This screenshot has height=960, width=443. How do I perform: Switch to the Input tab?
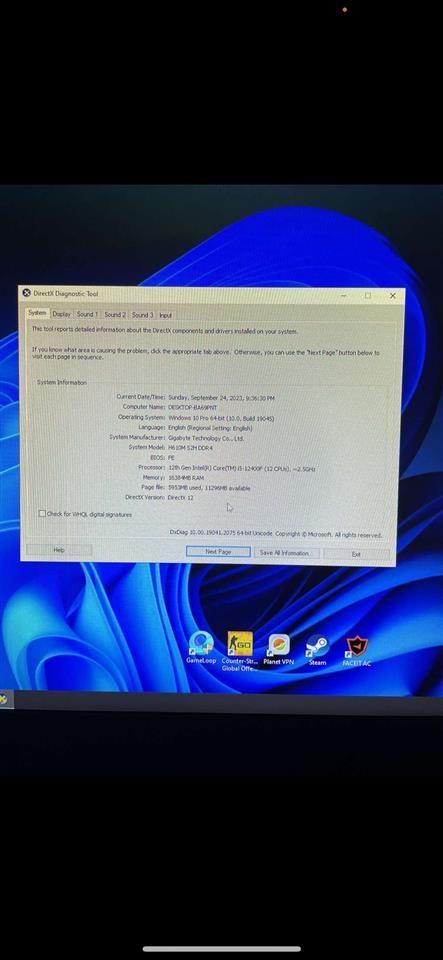point(165,315)
